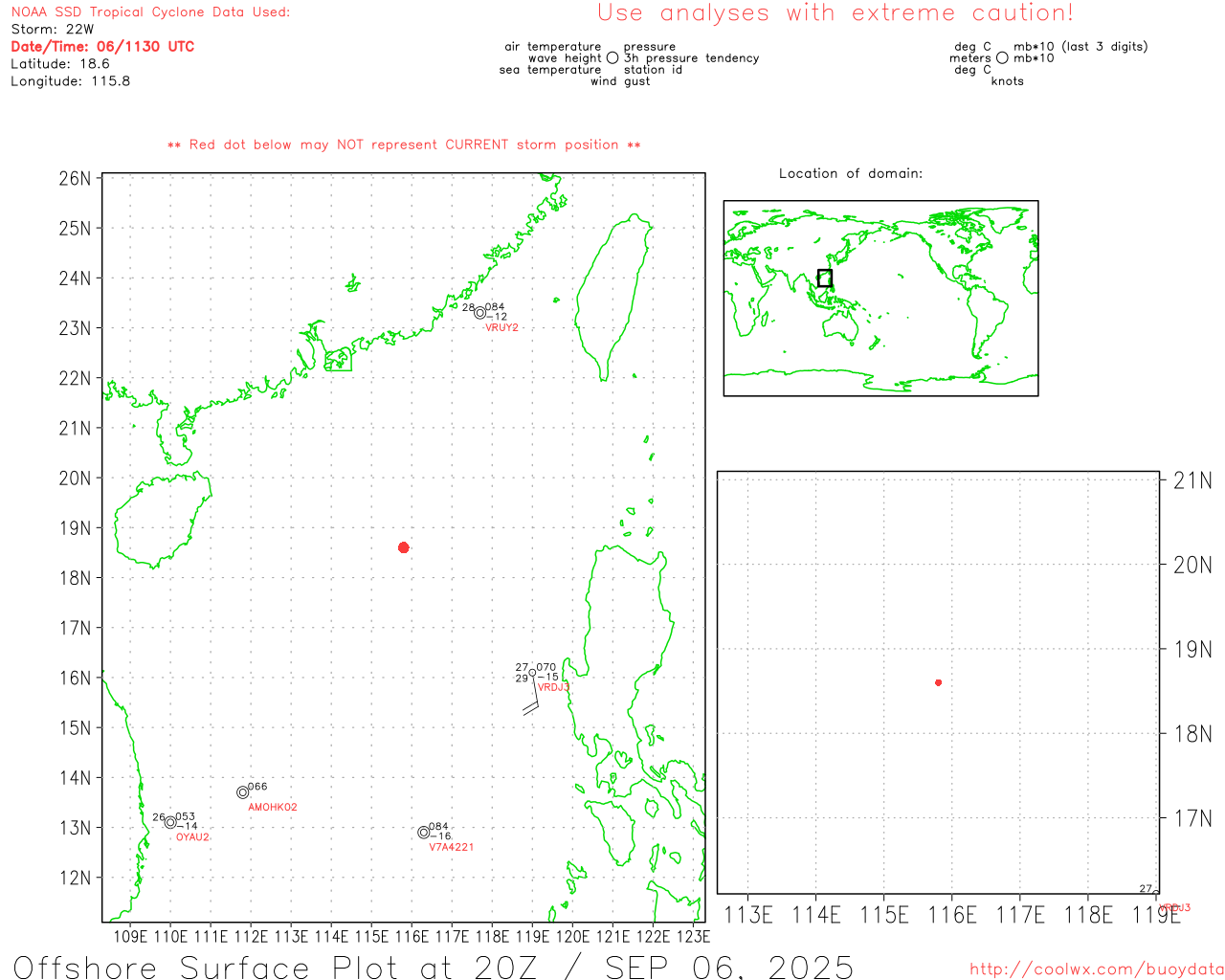1225x980 pixels.
Task: Click the black domain box on world map
Action: [x=825, y=278]
